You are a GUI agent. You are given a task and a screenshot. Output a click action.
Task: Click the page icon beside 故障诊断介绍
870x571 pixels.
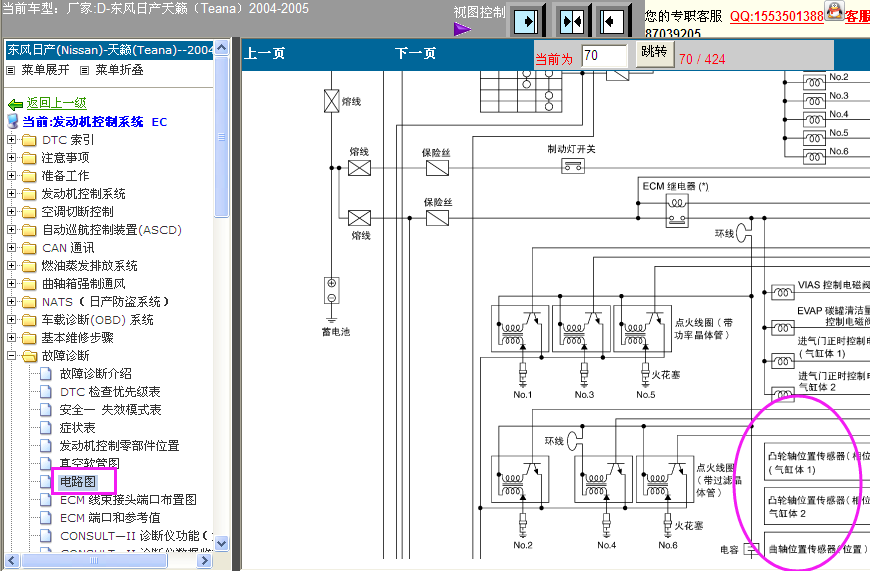click(x=47, y=374)
